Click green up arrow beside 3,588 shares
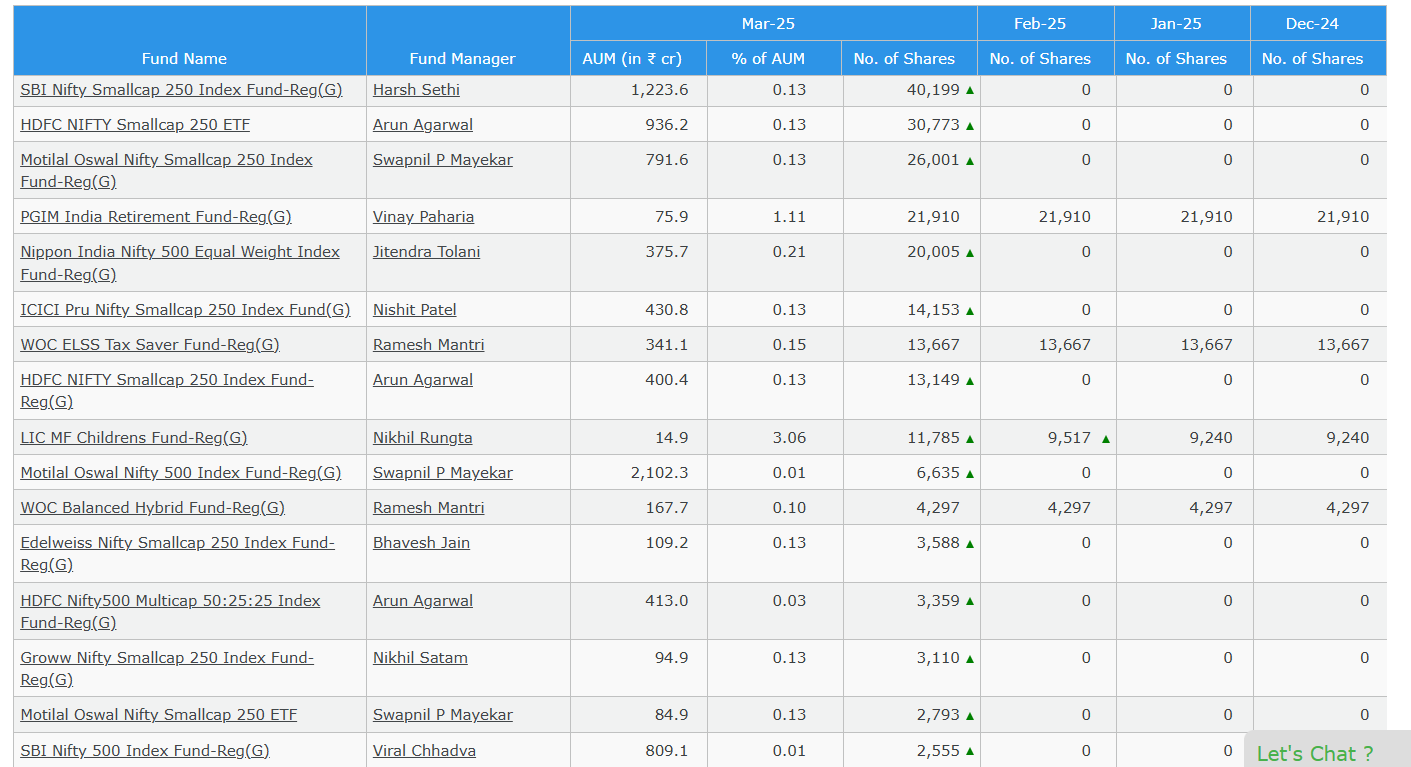Viewport: 1411px width, 767px height. [970, 544]
